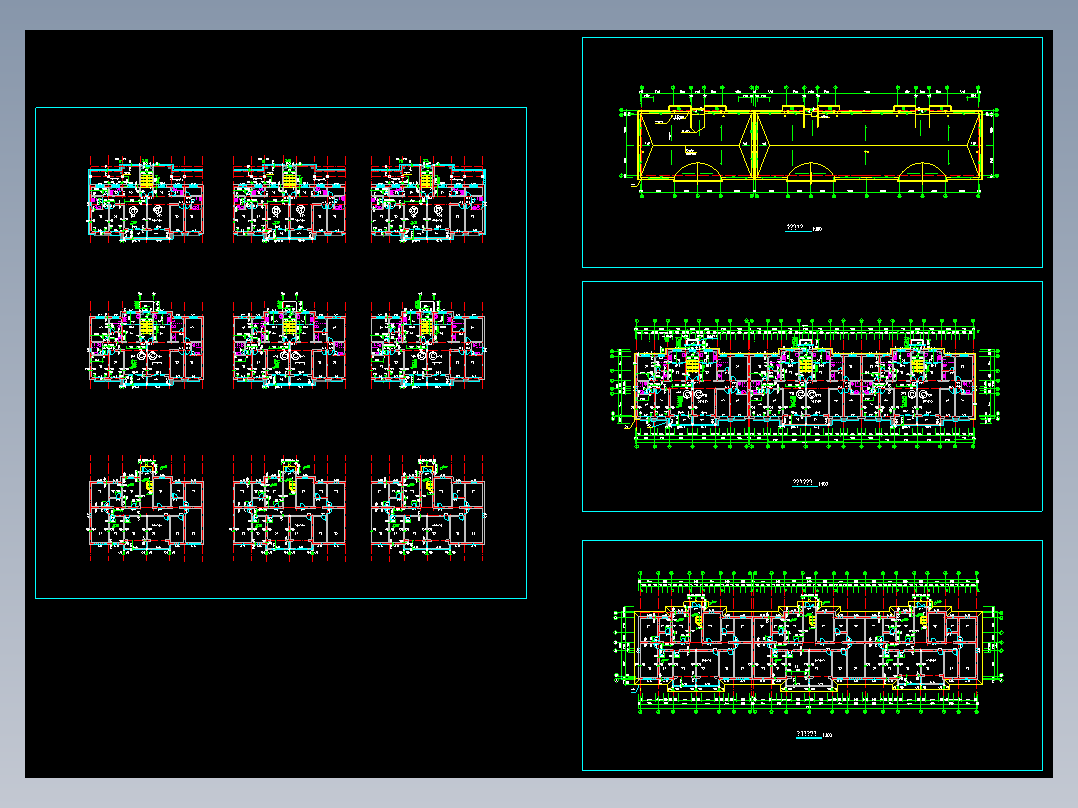Click the title label beneath the roof plan

(803, 228)
